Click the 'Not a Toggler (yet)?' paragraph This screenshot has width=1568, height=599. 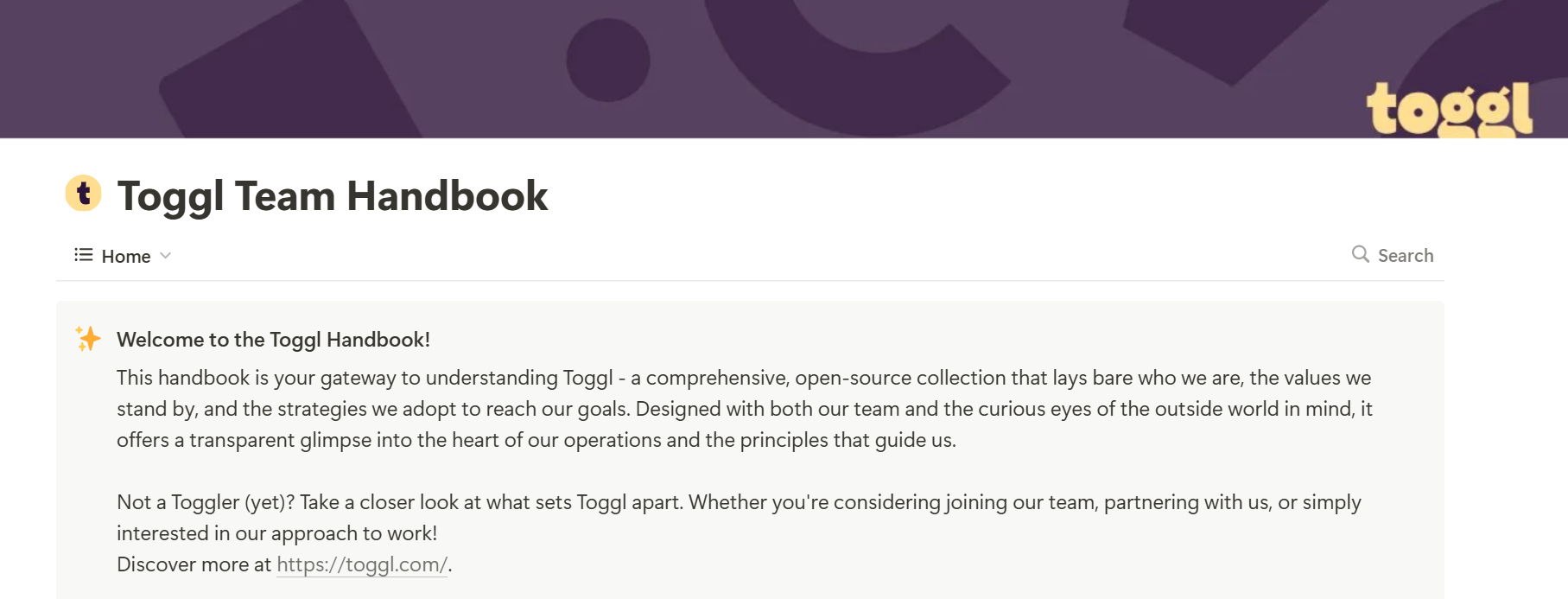[739, 503]
